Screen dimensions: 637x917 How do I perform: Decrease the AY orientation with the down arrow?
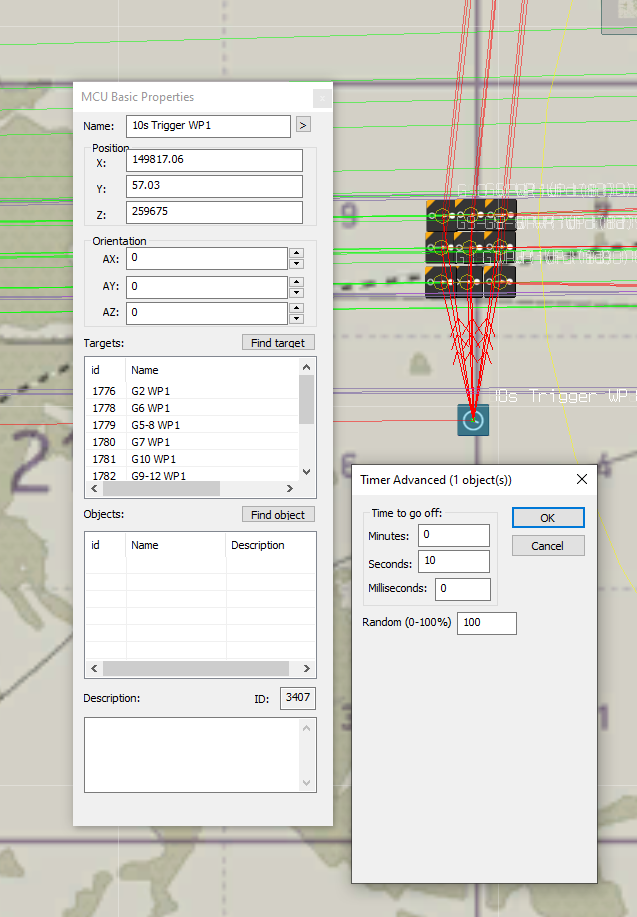pos(296,292)
